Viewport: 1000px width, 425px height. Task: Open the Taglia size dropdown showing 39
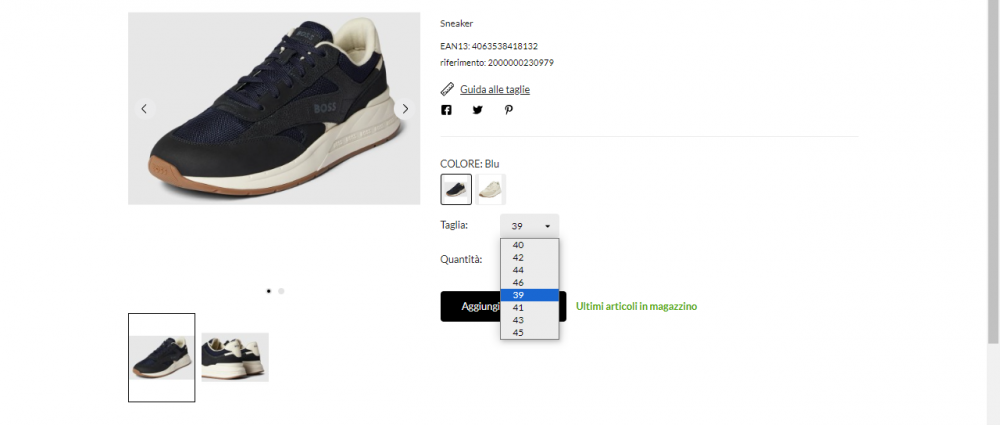tap(529, 226)
